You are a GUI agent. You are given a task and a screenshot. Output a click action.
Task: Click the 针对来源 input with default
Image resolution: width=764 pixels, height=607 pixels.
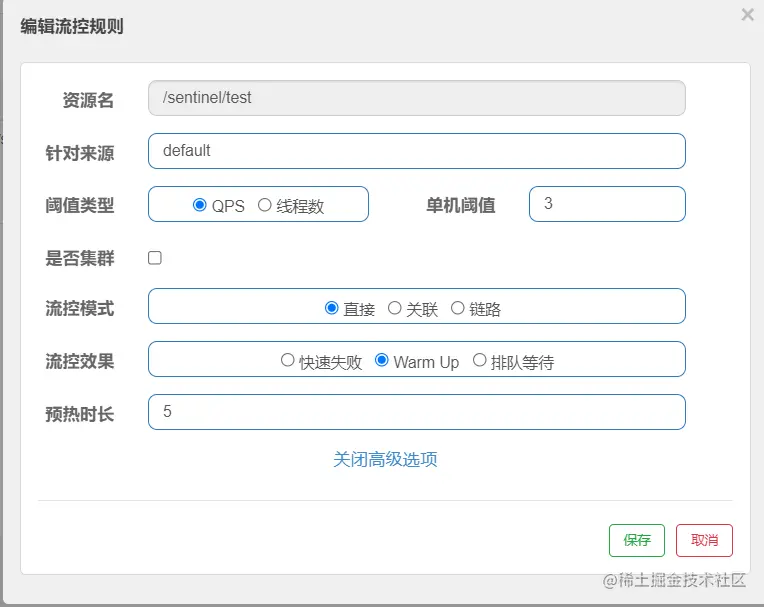(x=417, y=151)
